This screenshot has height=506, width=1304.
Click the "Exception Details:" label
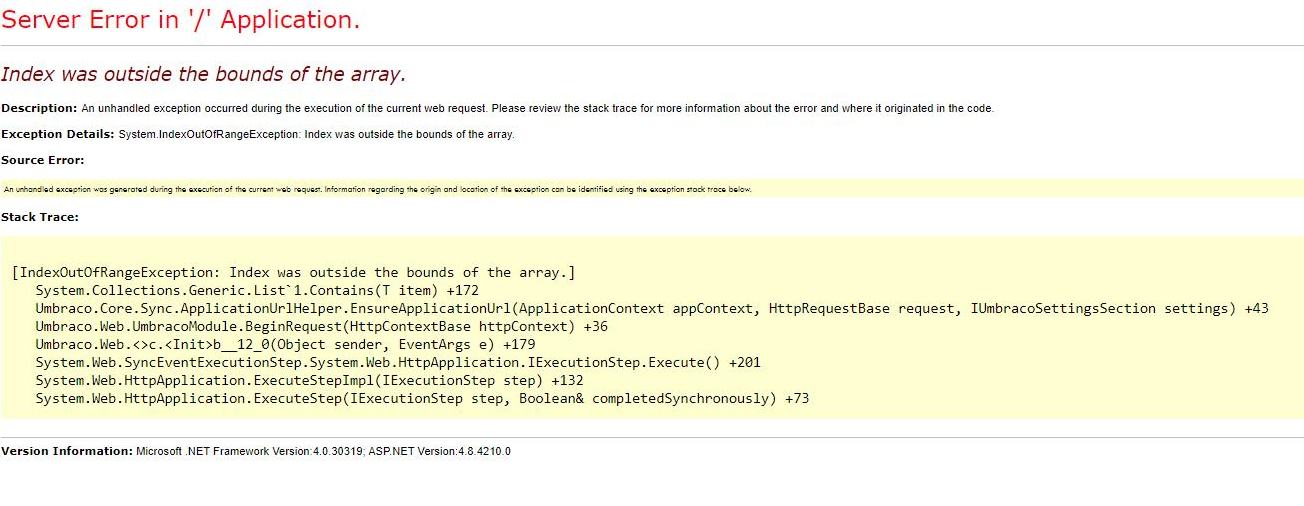point(58,134)
